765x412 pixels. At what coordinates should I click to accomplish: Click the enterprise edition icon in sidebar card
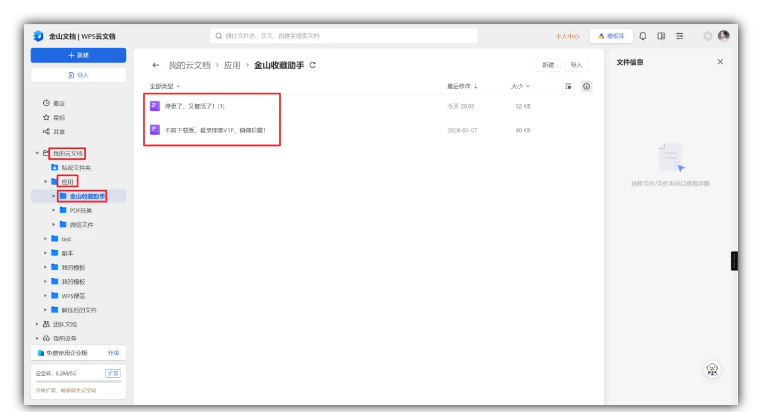point(40,353)
